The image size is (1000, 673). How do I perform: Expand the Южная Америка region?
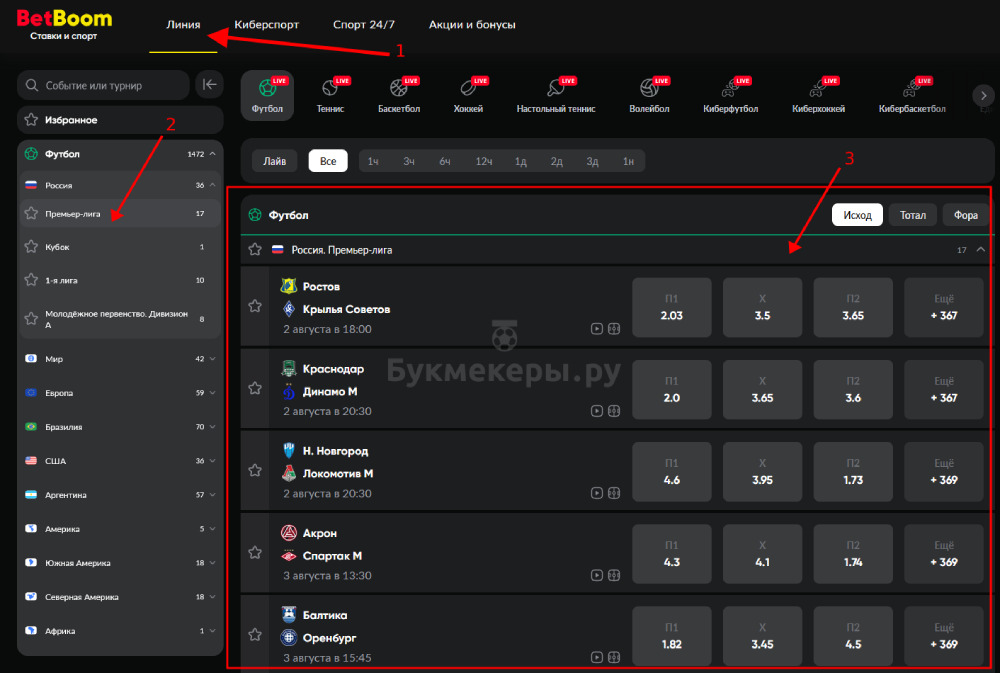point(212,563)
